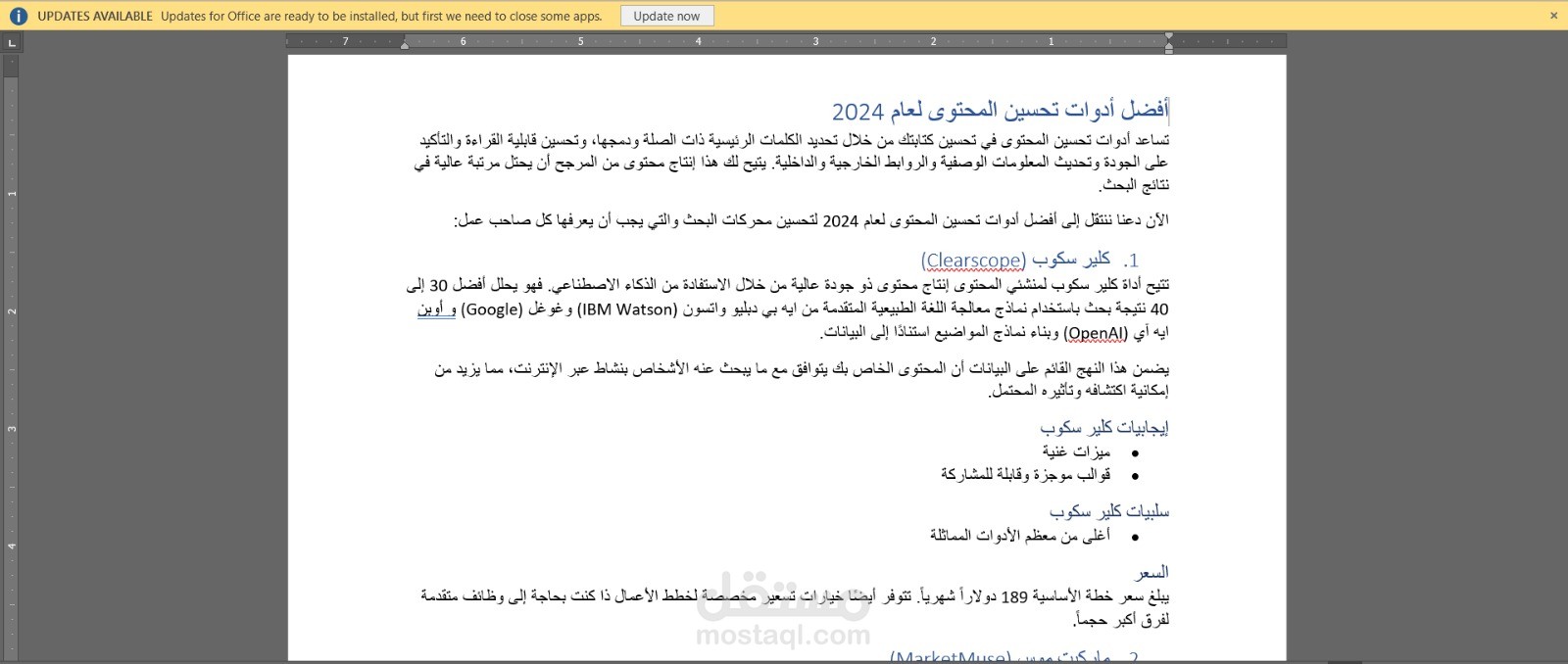Click the vertical ruler at mark 2
Viewport: 1568px width, 664px height.
tap(12, 310)
